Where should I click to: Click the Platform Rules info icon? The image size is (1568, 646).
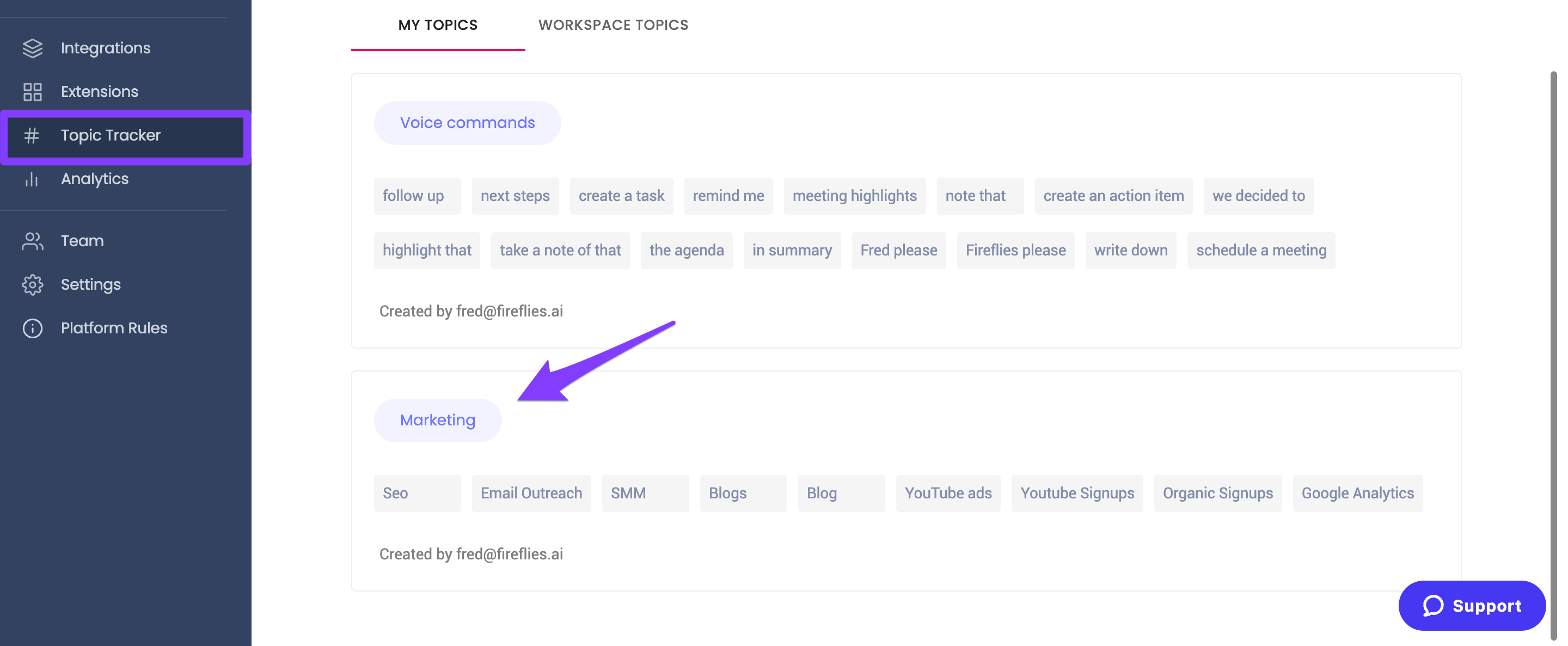point(32,328)
